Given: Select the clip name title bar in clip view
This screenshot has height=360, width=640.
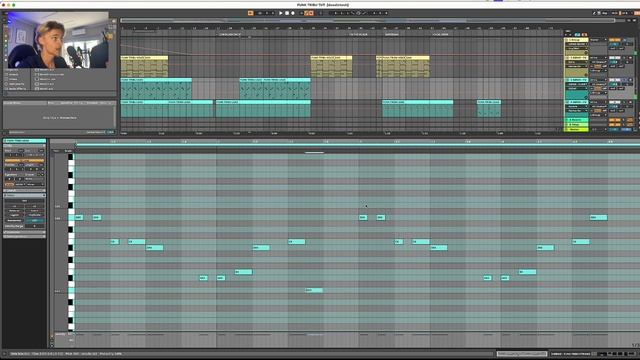Looking at the screenshot, I should click(24, 141).
